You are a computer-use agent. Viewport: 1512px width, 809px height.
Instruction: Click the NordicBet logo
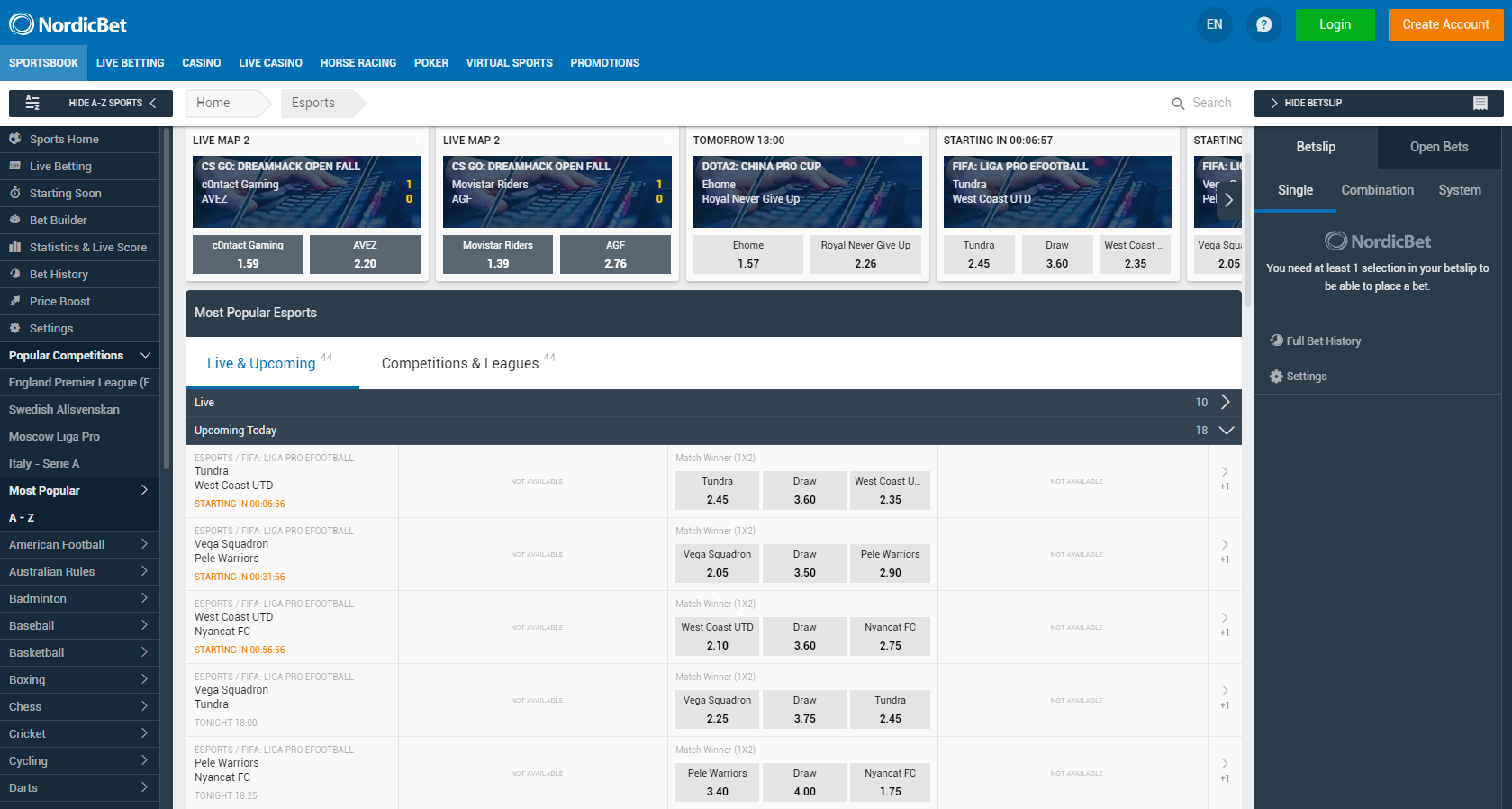[68, 24]
